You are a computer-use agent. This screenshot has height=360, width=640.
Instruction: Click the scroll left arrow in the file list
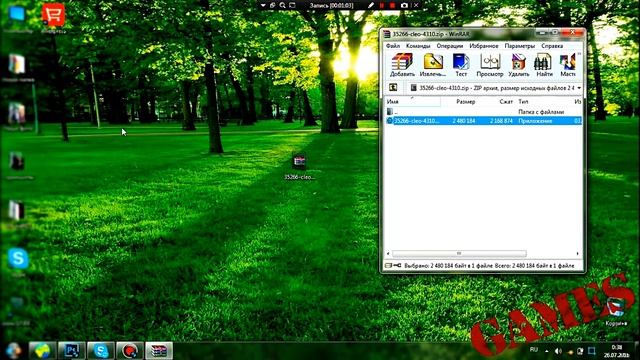click(388, 253)
